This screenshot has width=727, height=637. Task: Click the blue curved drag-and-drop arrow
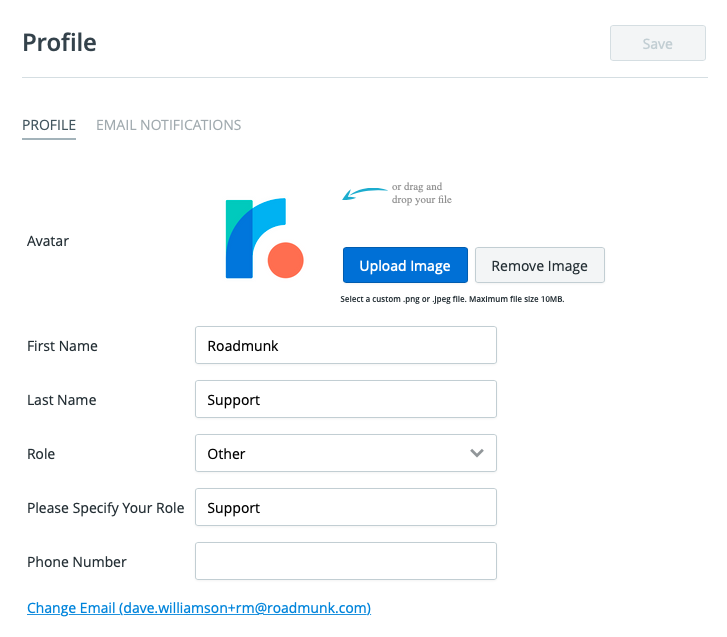point(364,193)
